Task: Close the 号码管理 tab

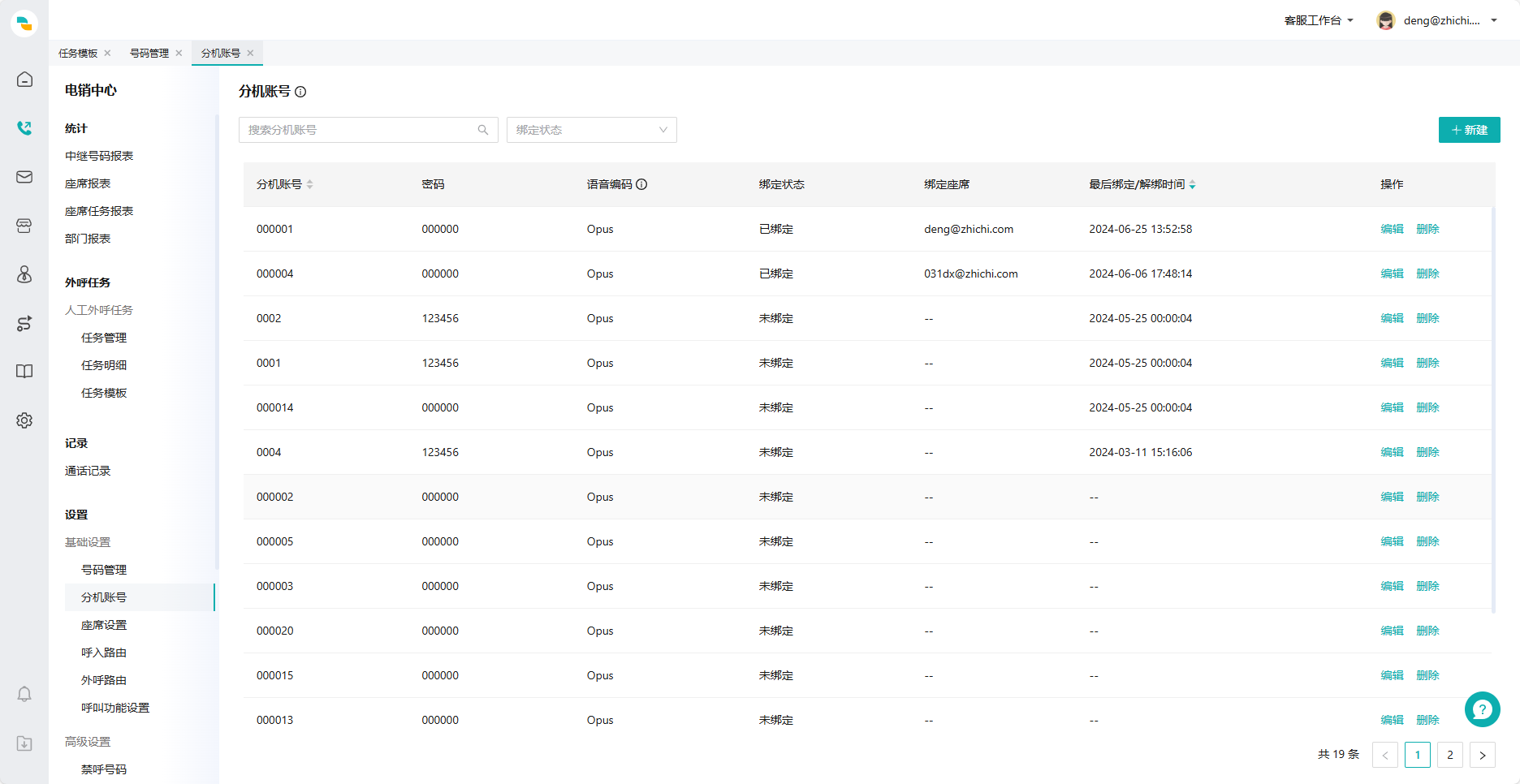Action: click(179, 53)
